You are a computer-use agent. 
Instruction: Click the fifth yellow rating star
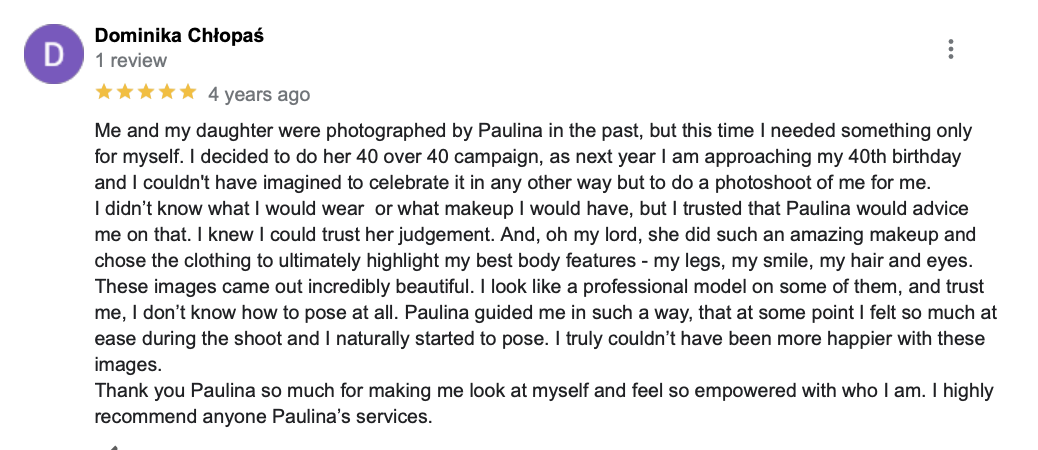click(x=188, y=93)
